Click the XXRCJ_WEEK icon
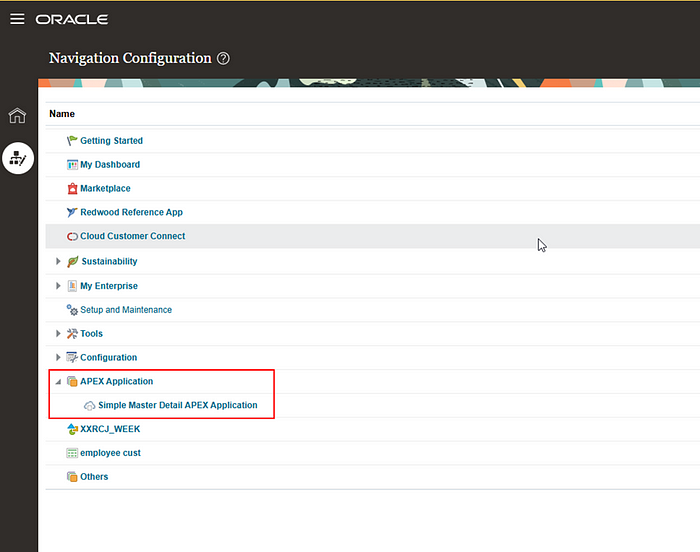The height and width of the screenshot is (552, 700). [72, 429]
